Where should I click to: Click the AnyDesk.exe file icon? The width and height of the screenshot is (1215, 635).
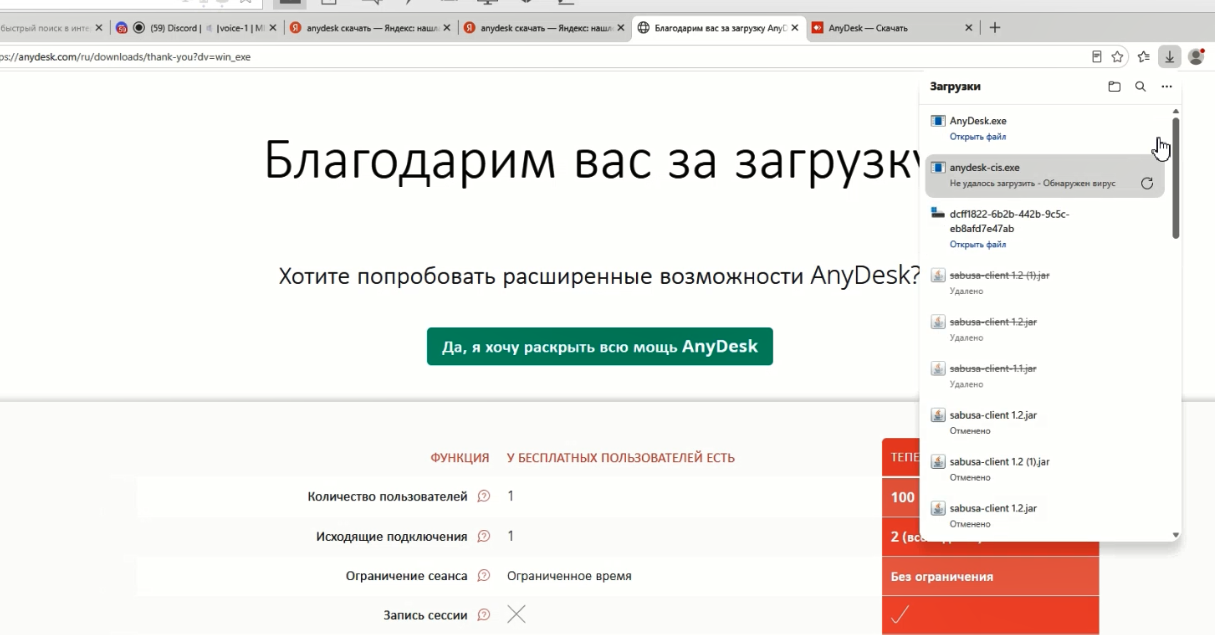(938, 121)
